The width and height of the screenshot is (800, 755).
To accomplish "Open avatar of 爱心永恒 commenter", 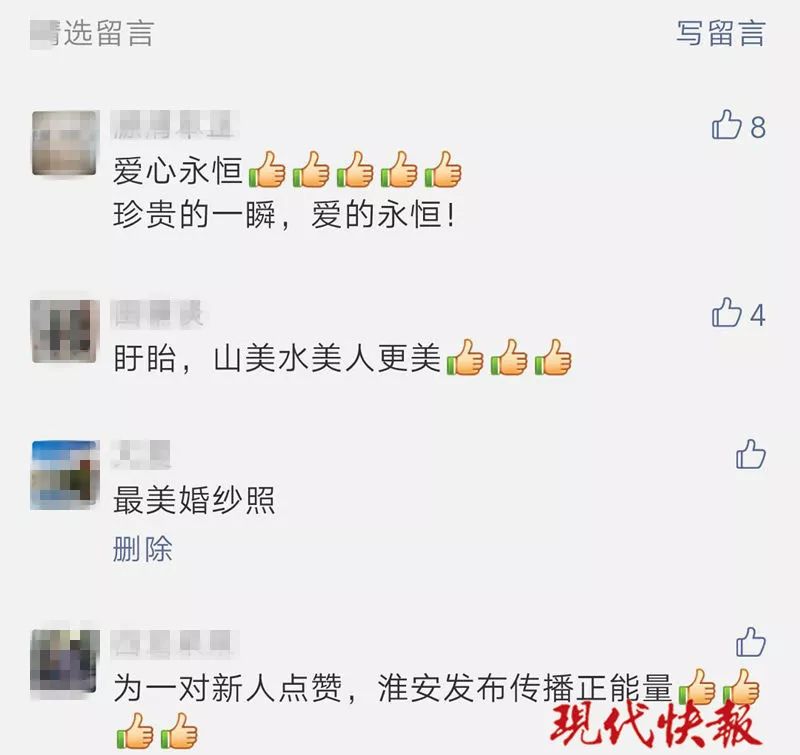I will (64, 143).
